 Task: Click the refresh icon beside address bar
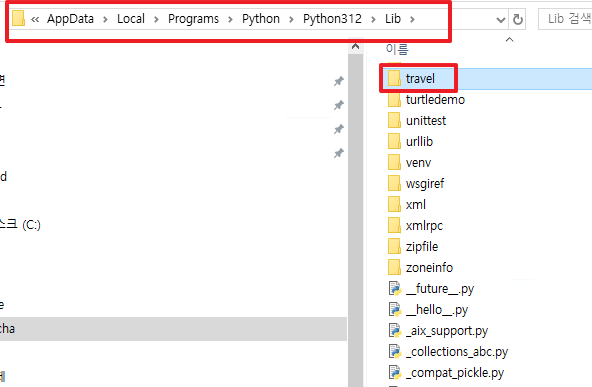(x=518, y=19)
